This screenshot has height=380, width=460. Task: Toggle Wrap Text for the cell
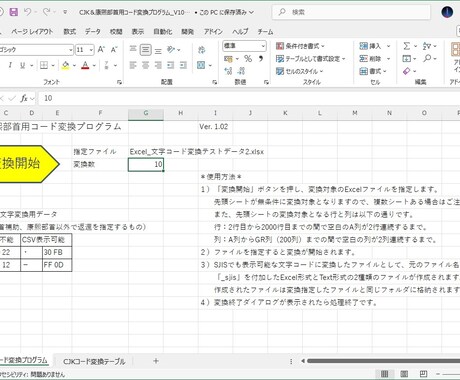[x=201, y=50]
